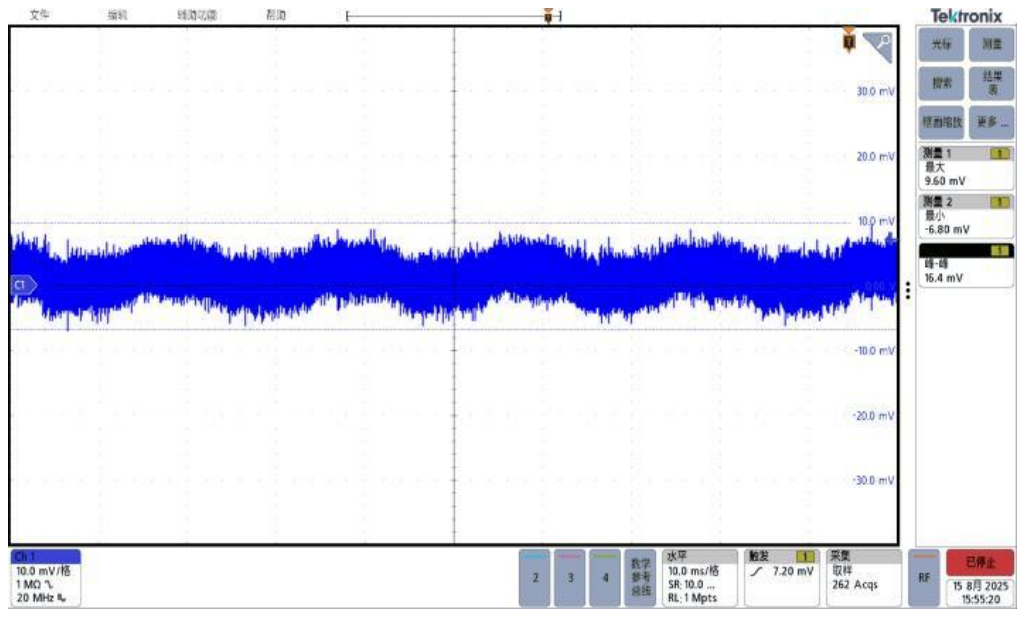The width and height of the screenshot is (1025, 617).
Task: Click the red 已停止 run/stop button
Action: pyautogui.click(x=980, y=562)
